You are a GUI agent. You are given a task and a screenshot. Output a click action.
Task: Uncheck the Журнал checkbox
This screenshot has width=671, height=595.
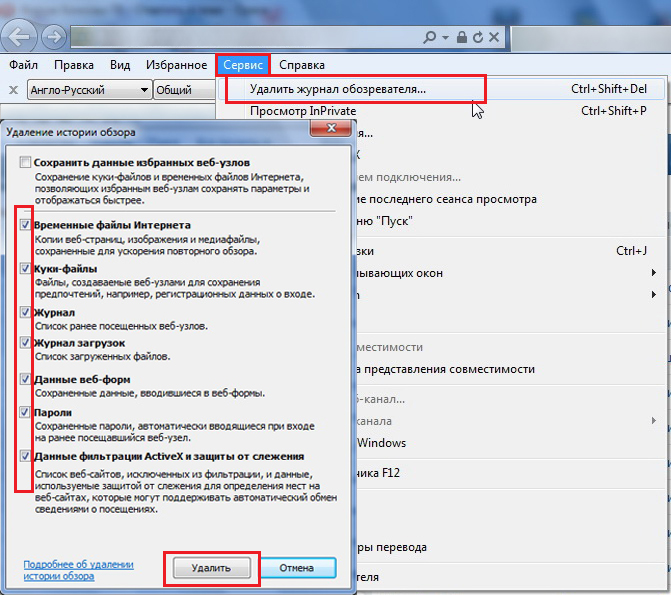25,312
